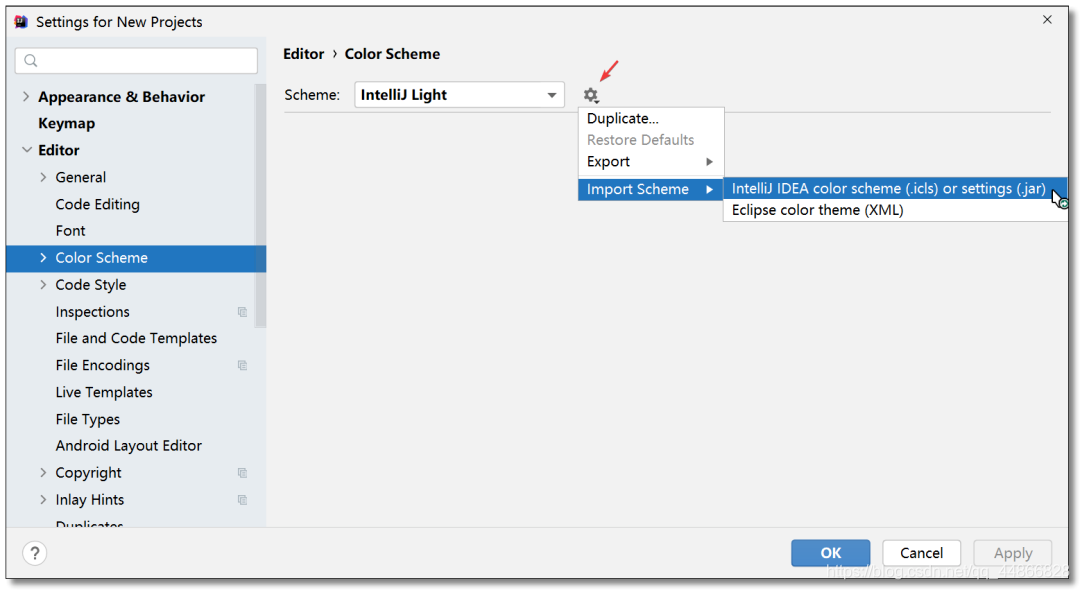Choose IntelliJ IDEA color scheme (.icls) import
The height and width of the screenshot is (590, 1080).
pos(889,187)
